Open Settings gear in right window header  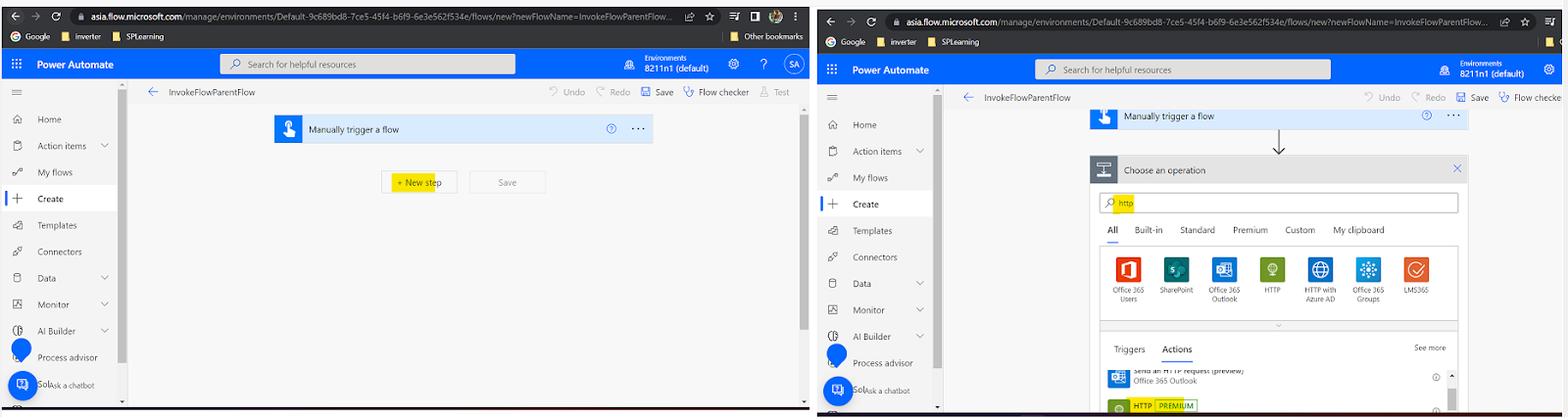1548,69
